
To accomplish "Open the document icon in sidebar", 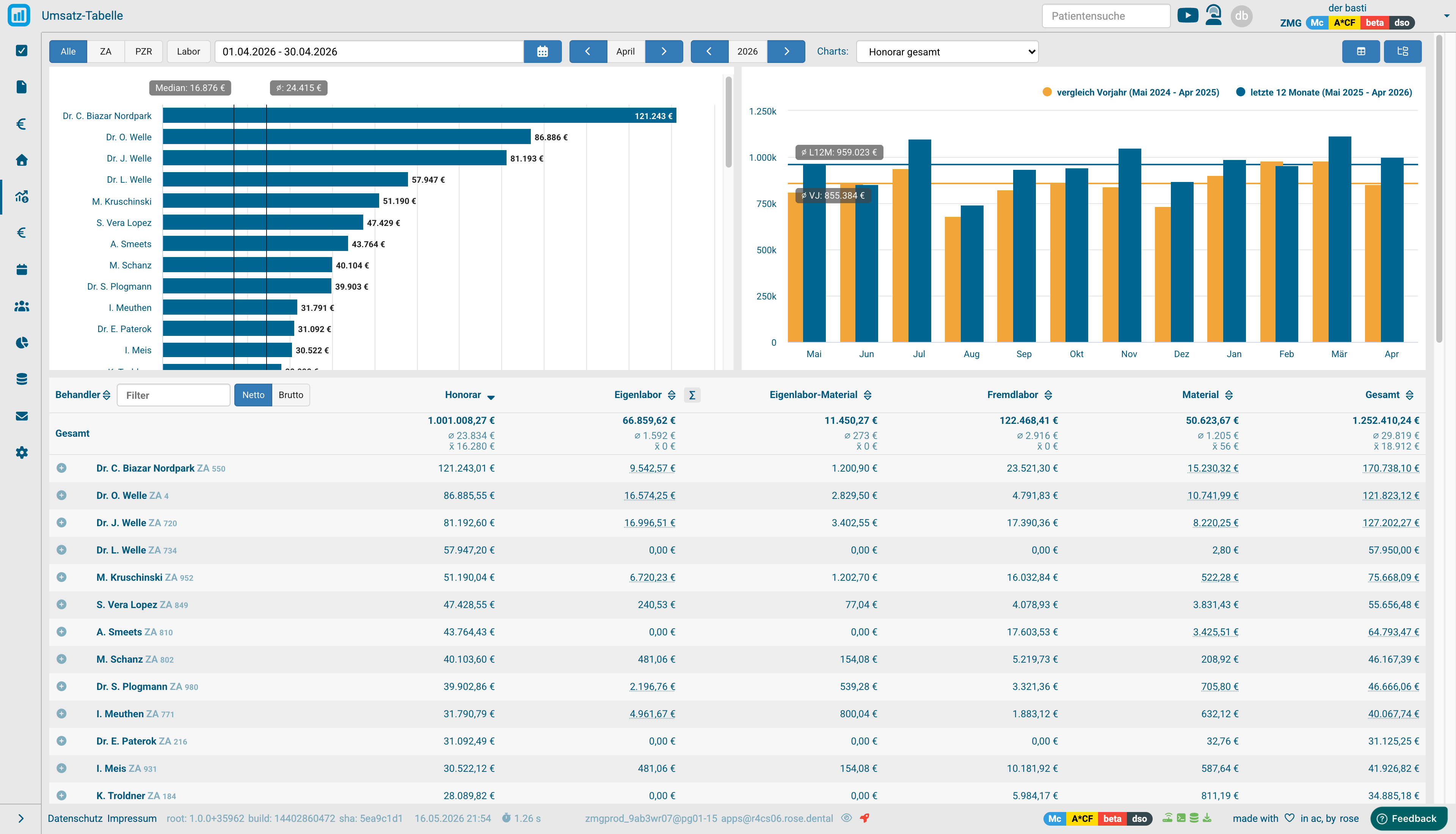I will [x=22, y=86].
